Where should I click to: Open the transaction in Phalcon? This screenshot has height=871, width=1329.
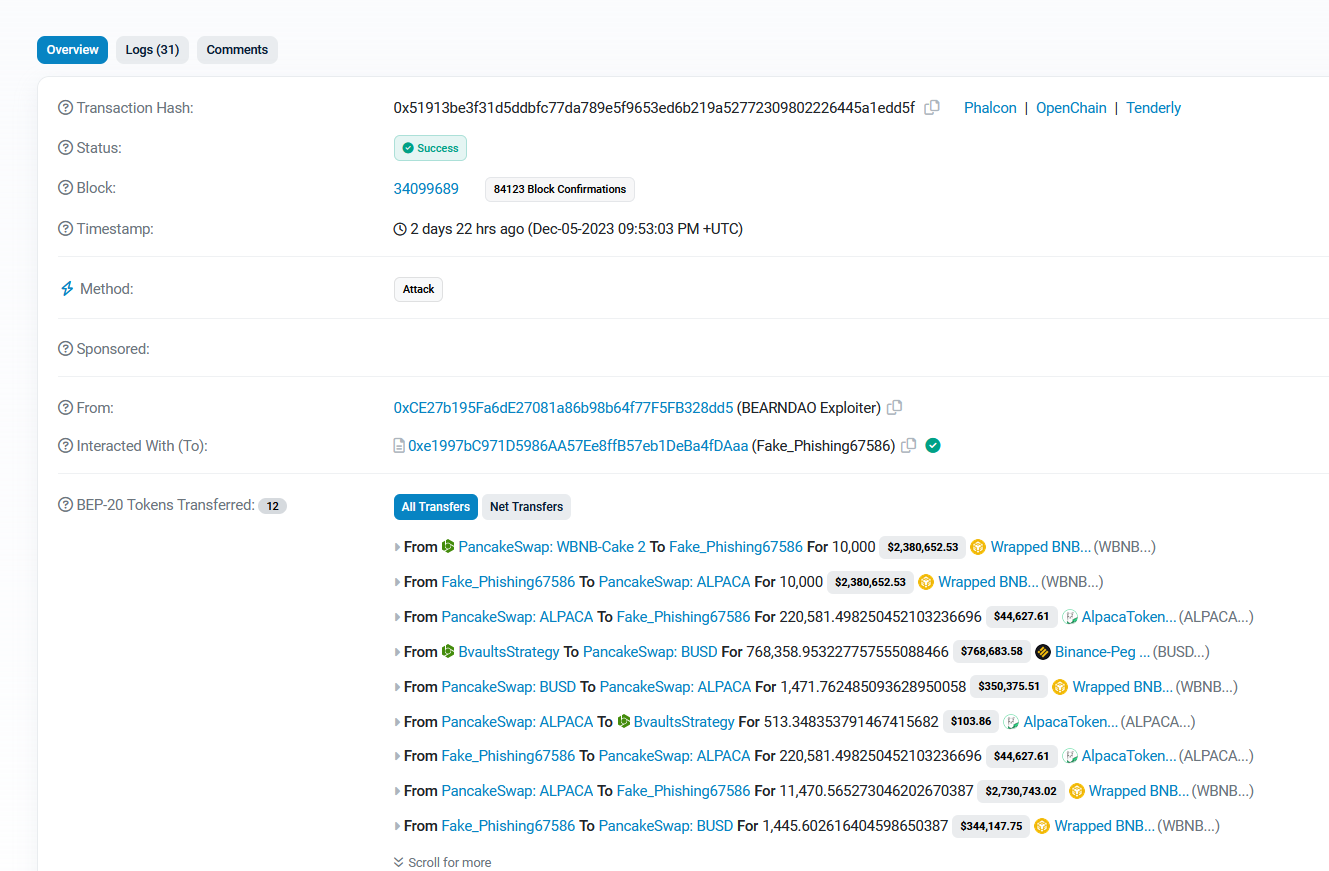click(990, 108)
